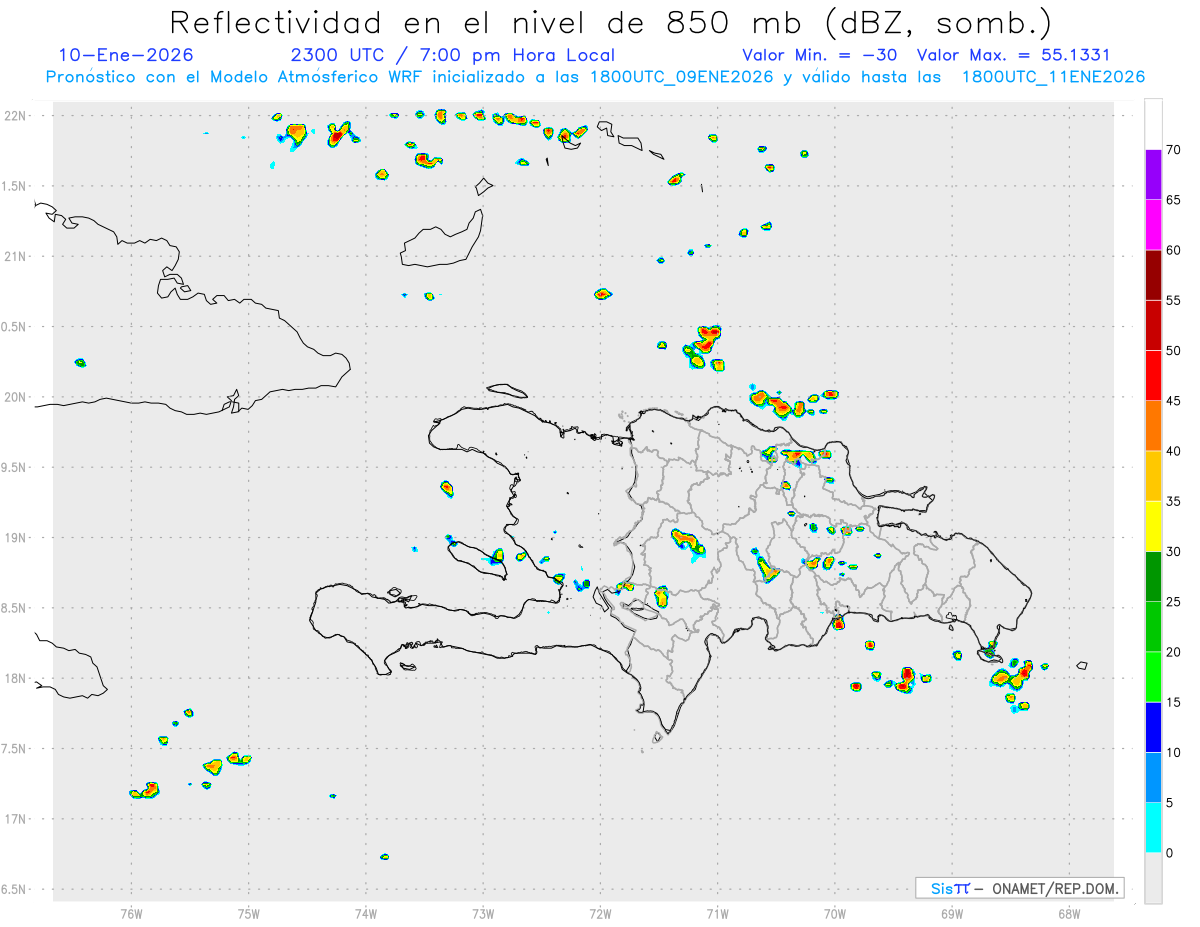The height and width of the screenshot is (927, 1200).
Task: Click the colorbar tick label "25"
Action: [1173, 602]
